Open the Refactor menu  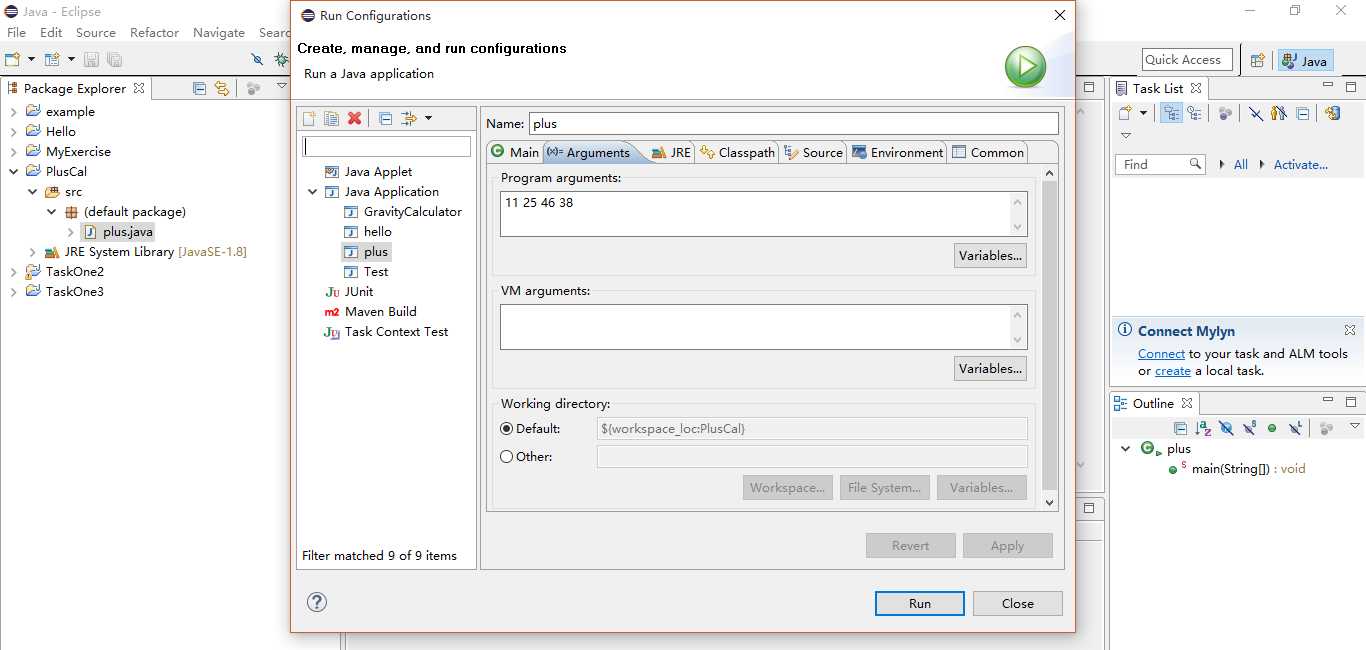154,33
